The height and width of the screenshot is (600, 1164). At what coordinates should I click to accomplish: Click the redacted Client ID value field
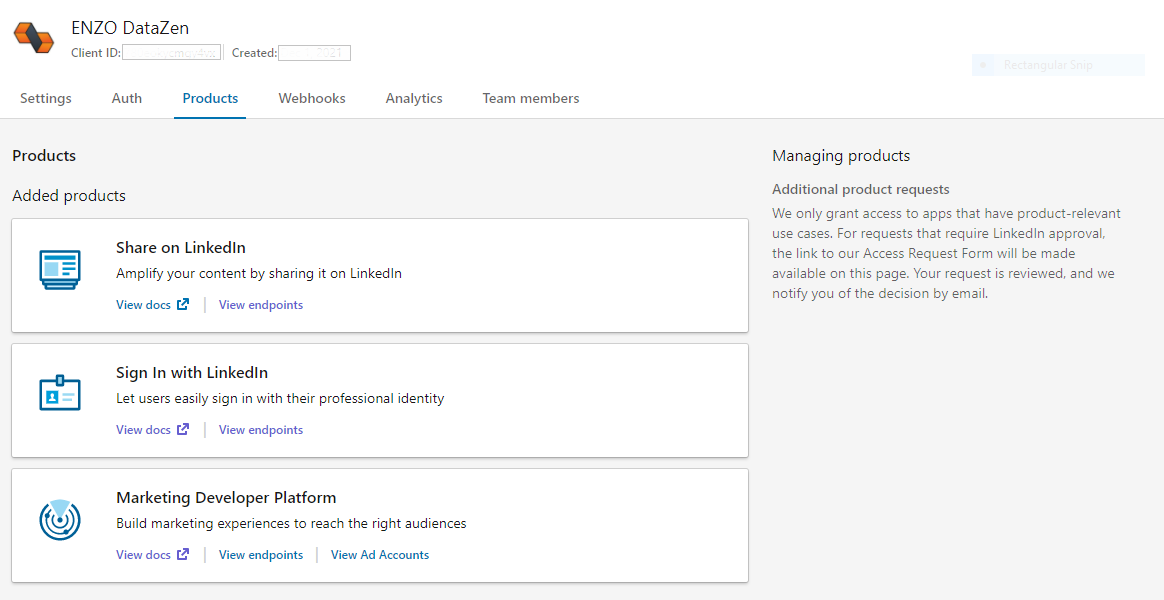[172, 53]
